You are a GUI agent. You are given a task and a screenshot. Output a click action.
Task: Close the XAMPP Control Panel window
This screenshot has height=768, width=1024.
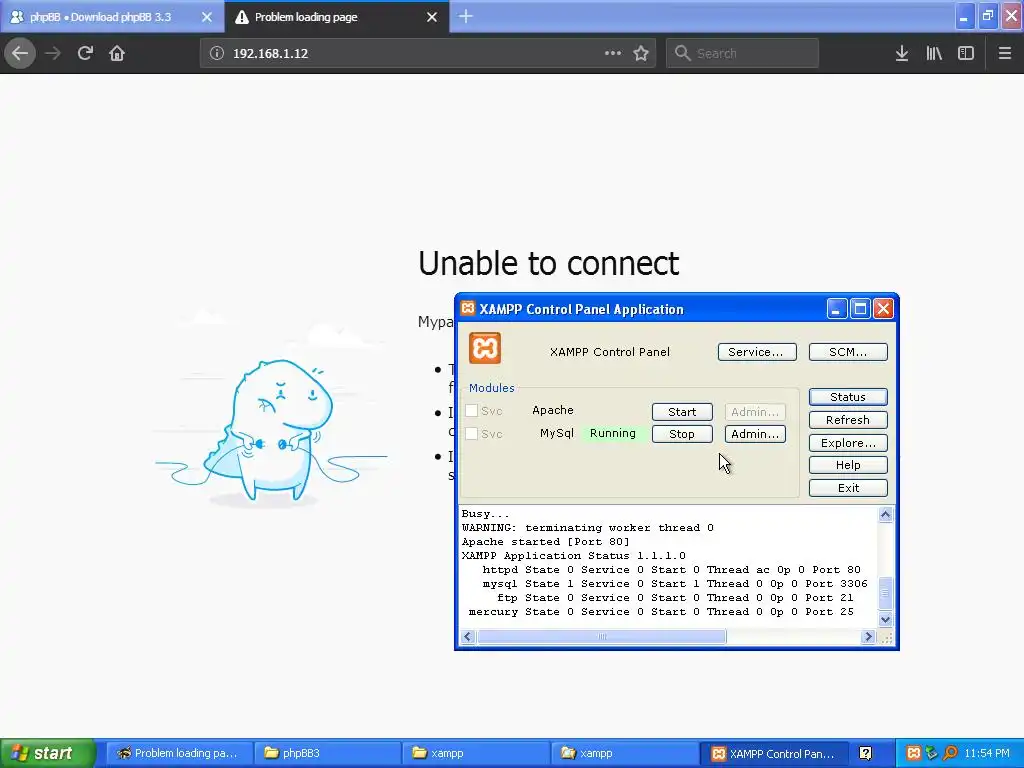coord(883,309)
